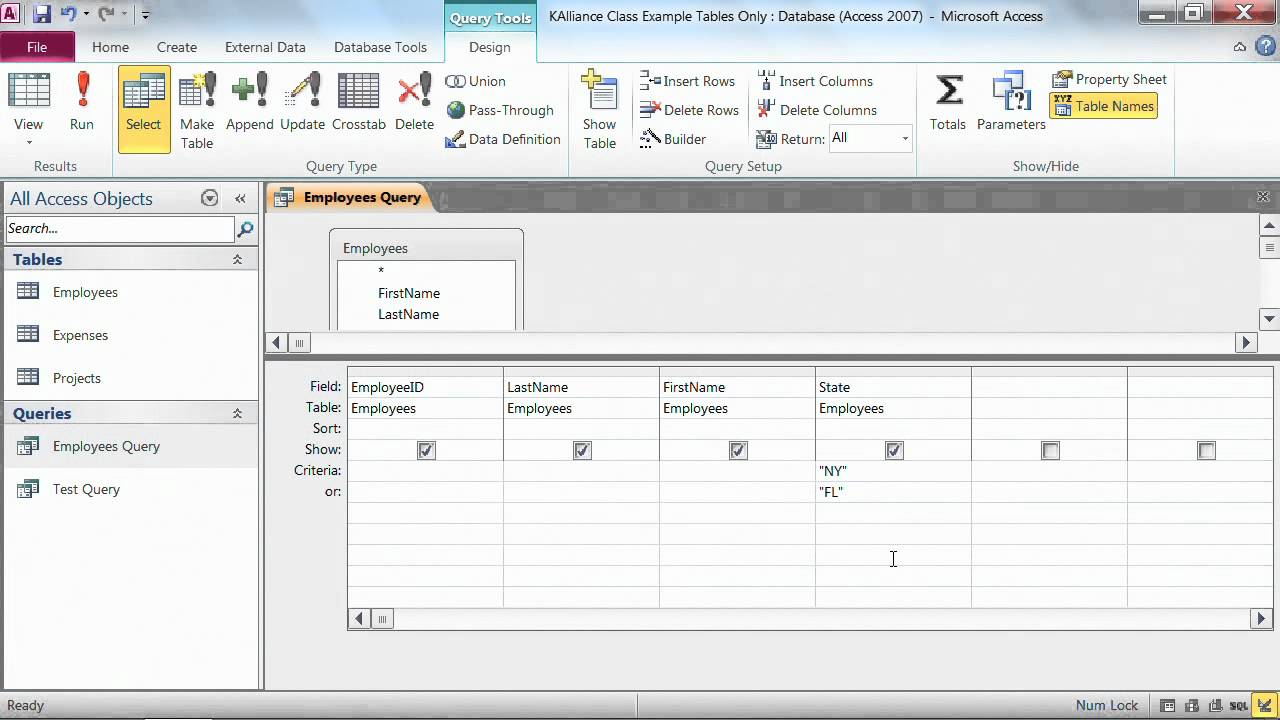
Task: Choose the Delete query type
Action: (x=414, y=103)
